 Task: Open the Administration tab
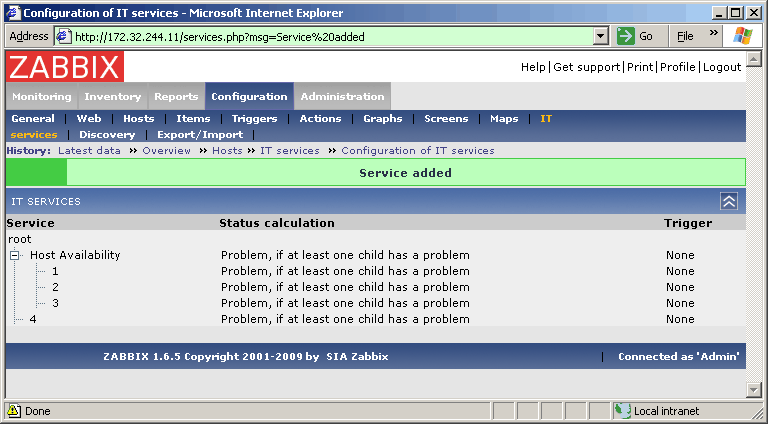pyautogui.click(x=342, y=96)
